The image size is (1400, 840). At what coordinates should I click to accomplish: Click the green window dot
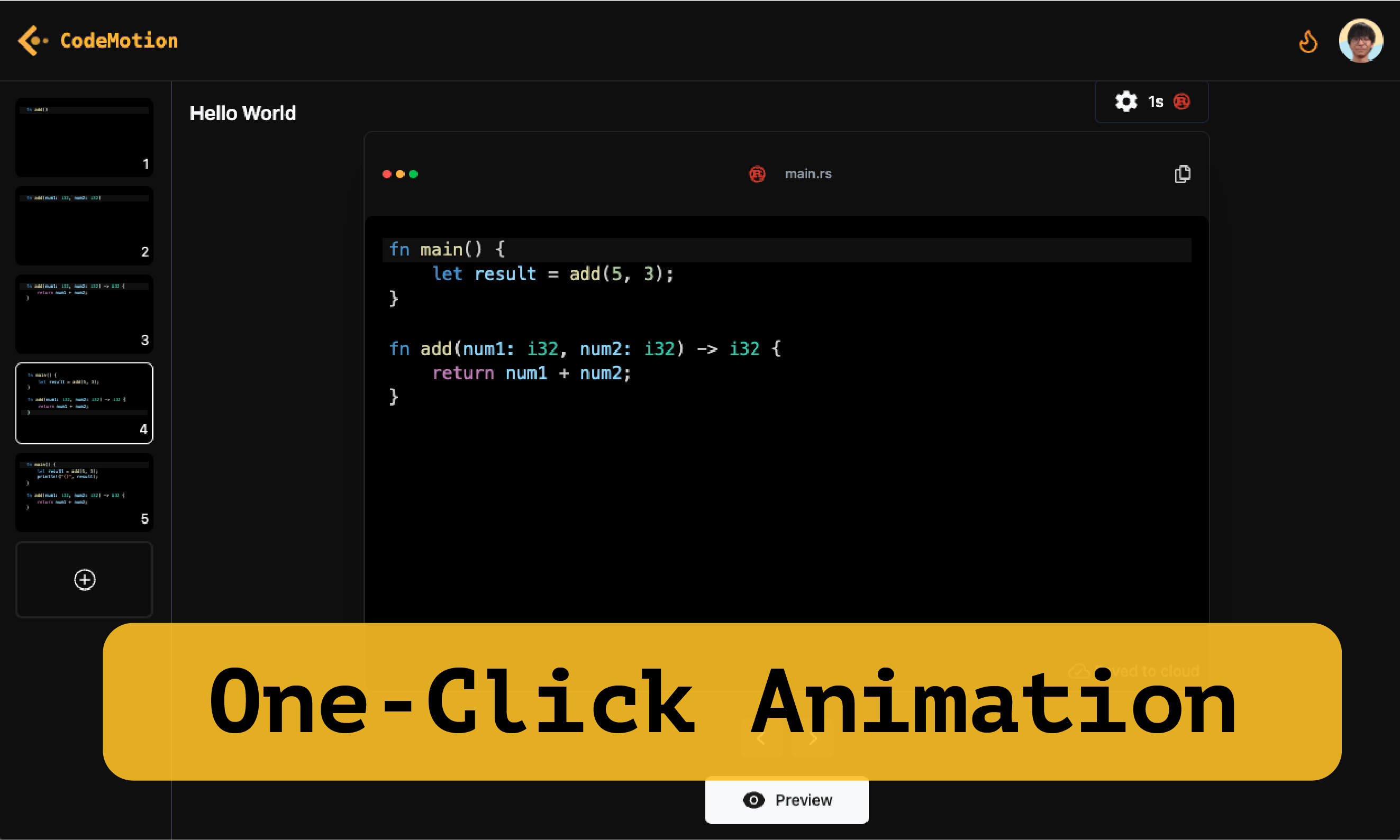tap(413, 174)
